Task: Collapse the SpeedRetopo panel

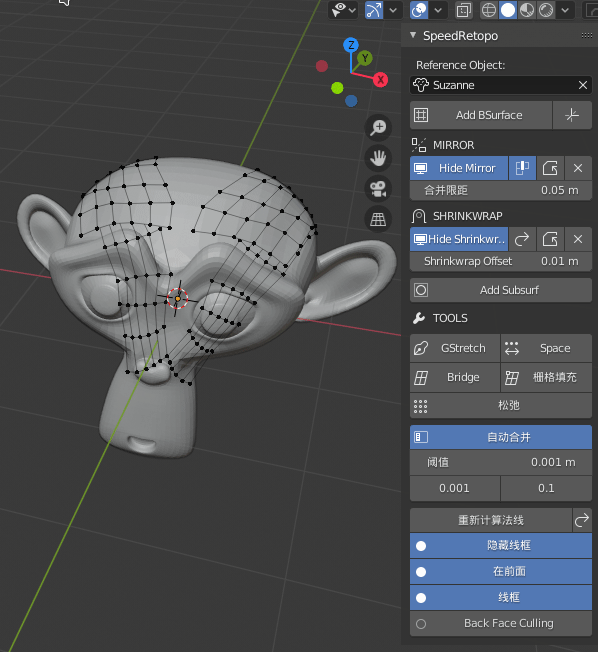Action: tap(413, 35)
